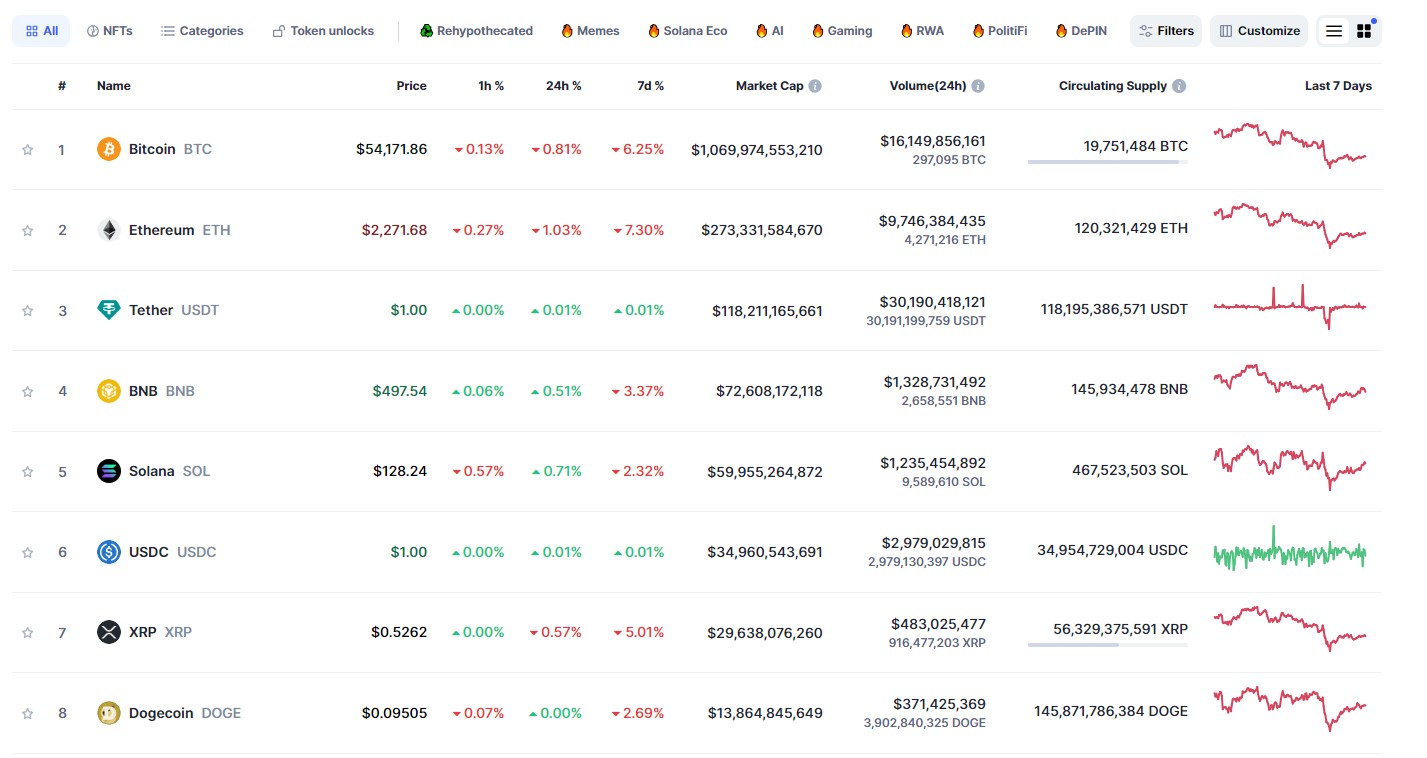Toggle the USDC watchlist star
Image resolution: width=1427 pixels, height=758 pixels.
[28, 552]
